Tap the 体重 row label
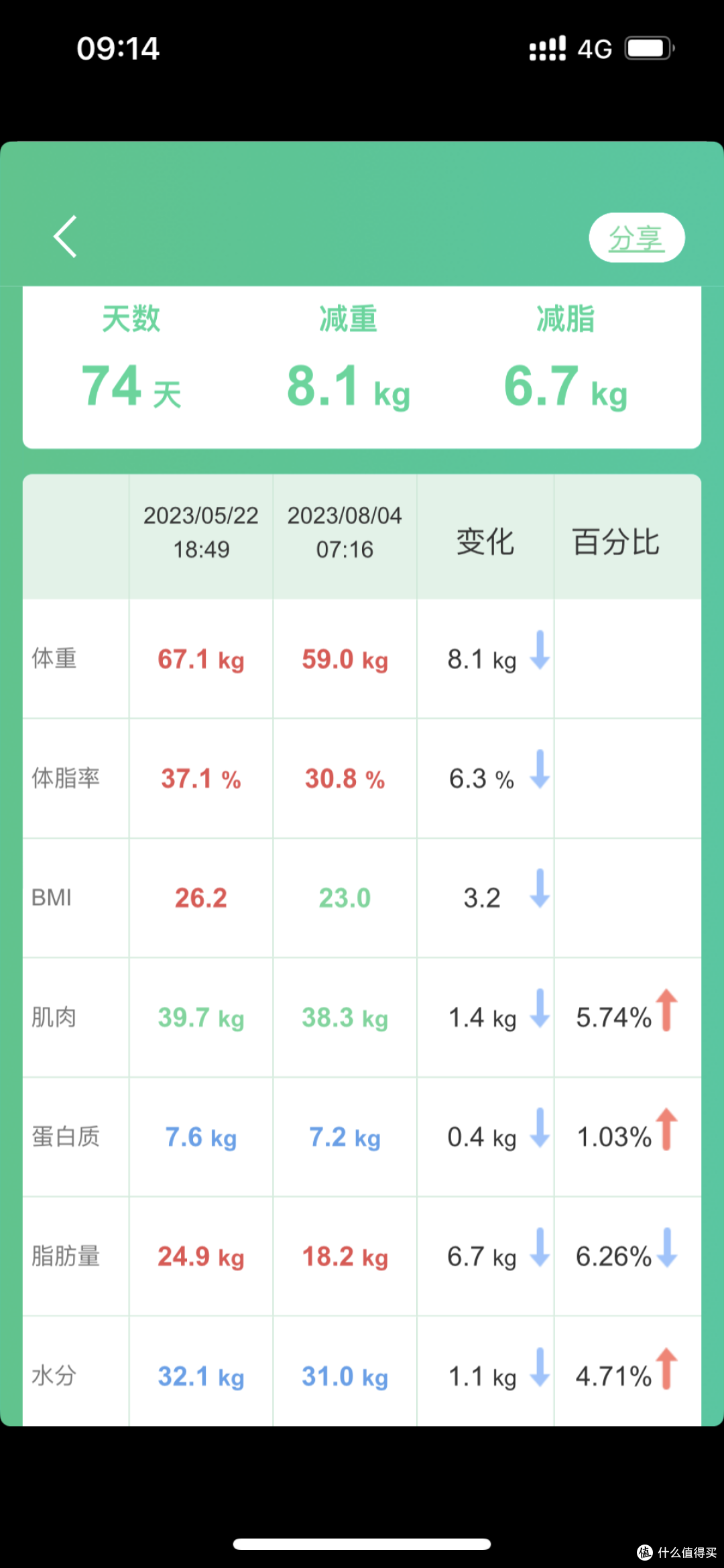The width and height of the screenshot is (724, 1568). pos(54,658)
